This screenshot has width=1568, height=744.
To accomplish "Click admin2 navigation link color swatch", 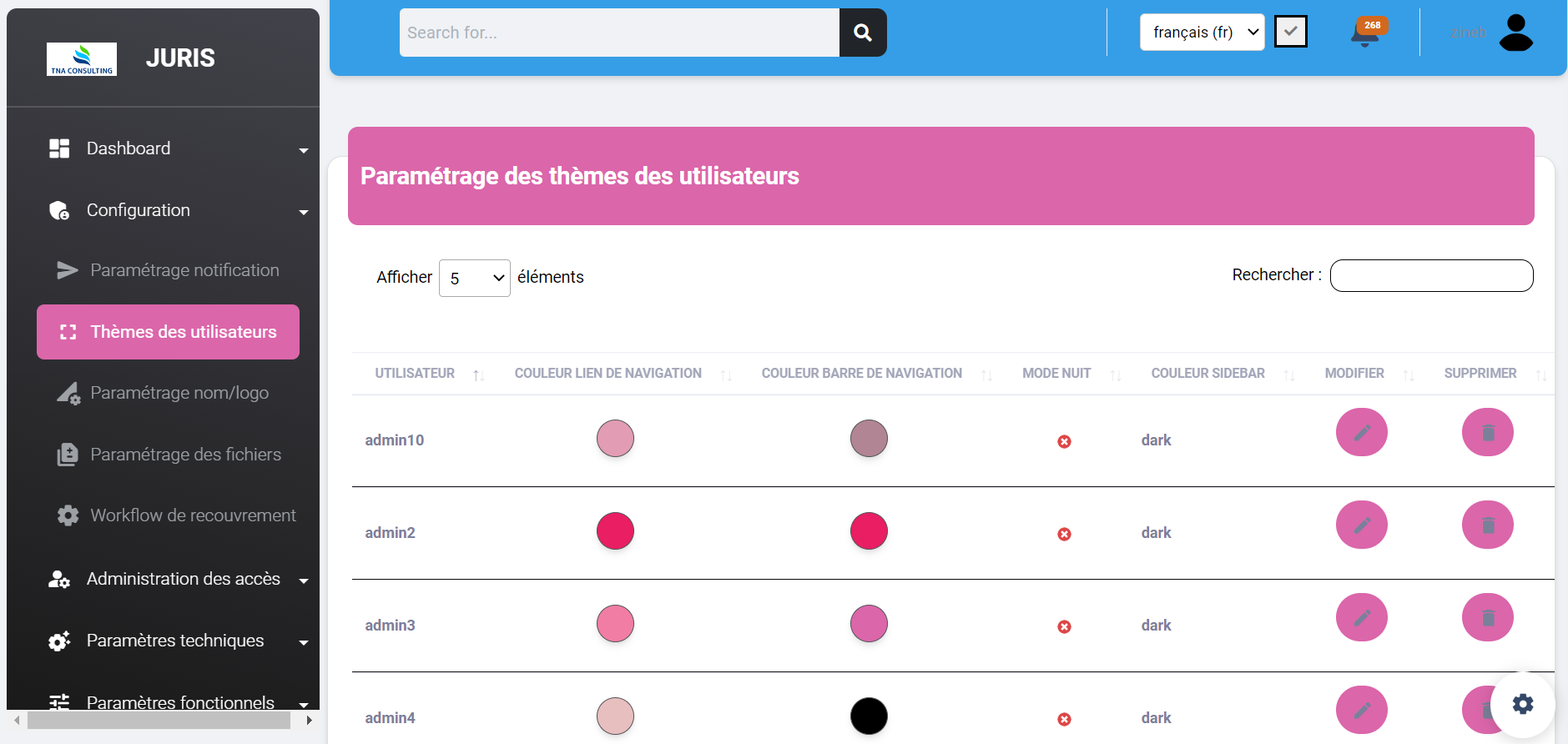I will click(x=615, y=531).
